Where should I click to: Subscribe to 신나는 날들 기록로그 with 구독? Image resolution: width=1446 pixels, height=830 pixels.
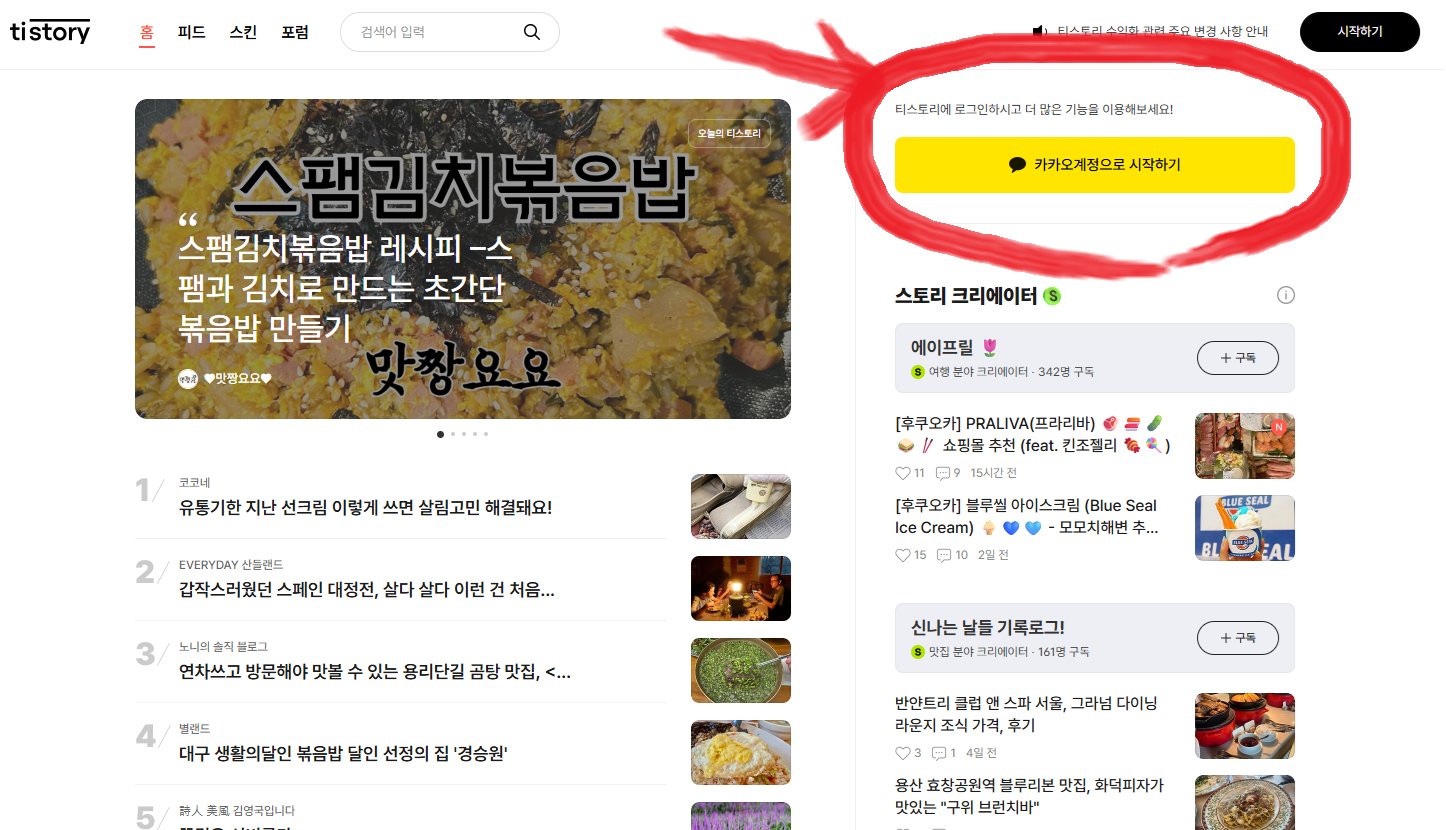[1238, 637]
